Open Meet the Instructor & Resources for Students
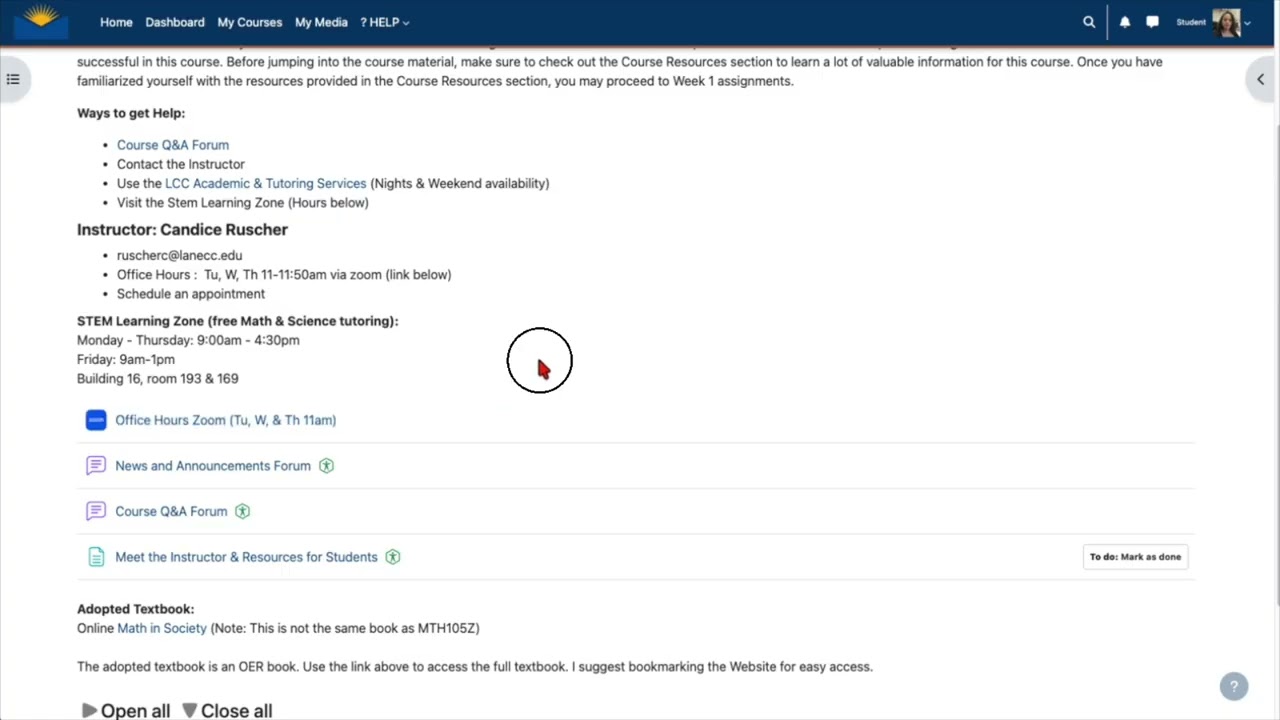The width and height of the screenshot is (1280, 720). pos(246,557)
